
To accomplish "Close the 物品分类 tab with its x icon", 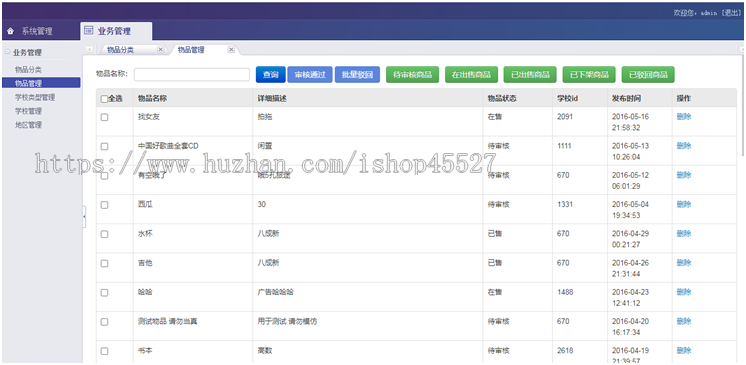I will point(160,49).
